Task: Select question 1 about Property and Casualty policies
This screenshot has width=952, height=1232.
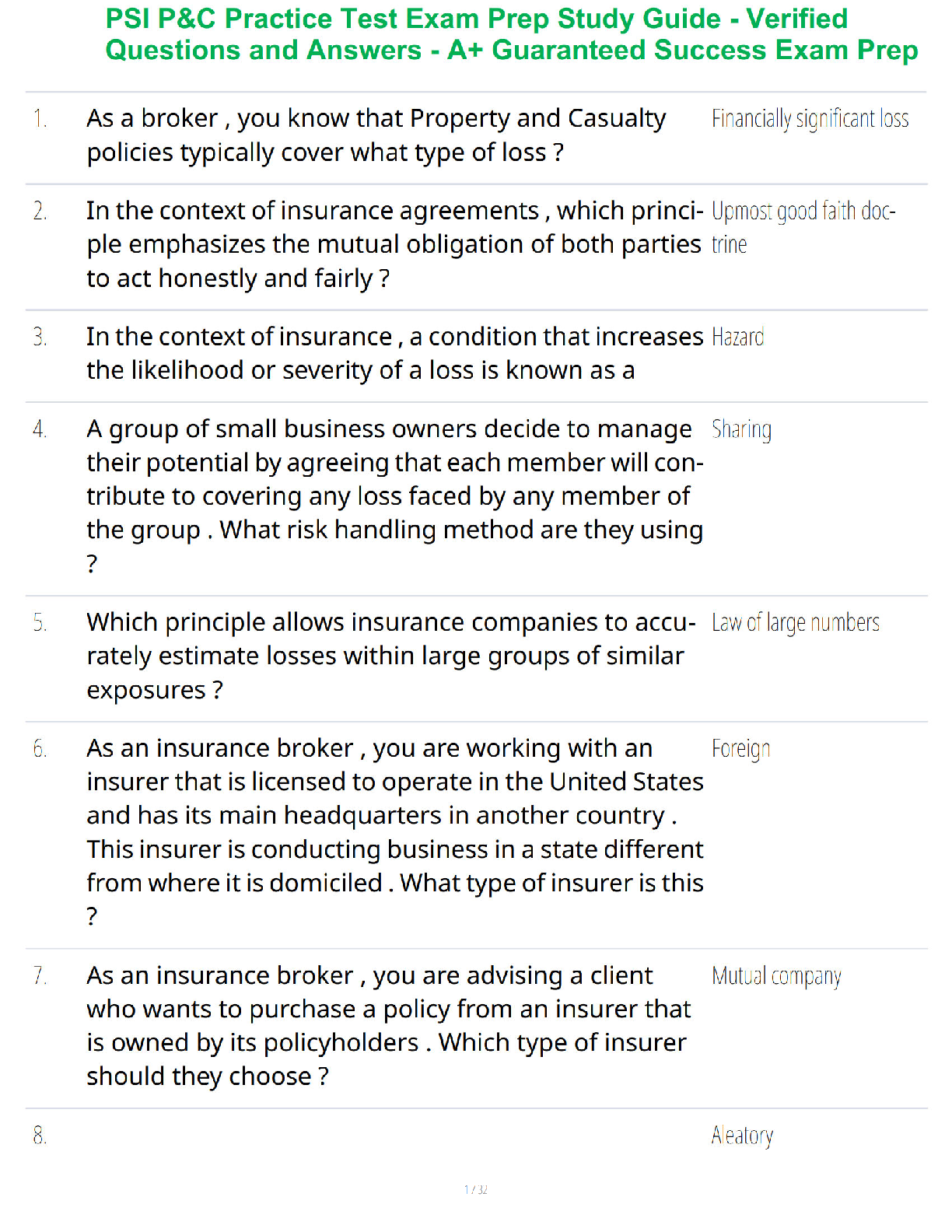Action: pos(376,135)
